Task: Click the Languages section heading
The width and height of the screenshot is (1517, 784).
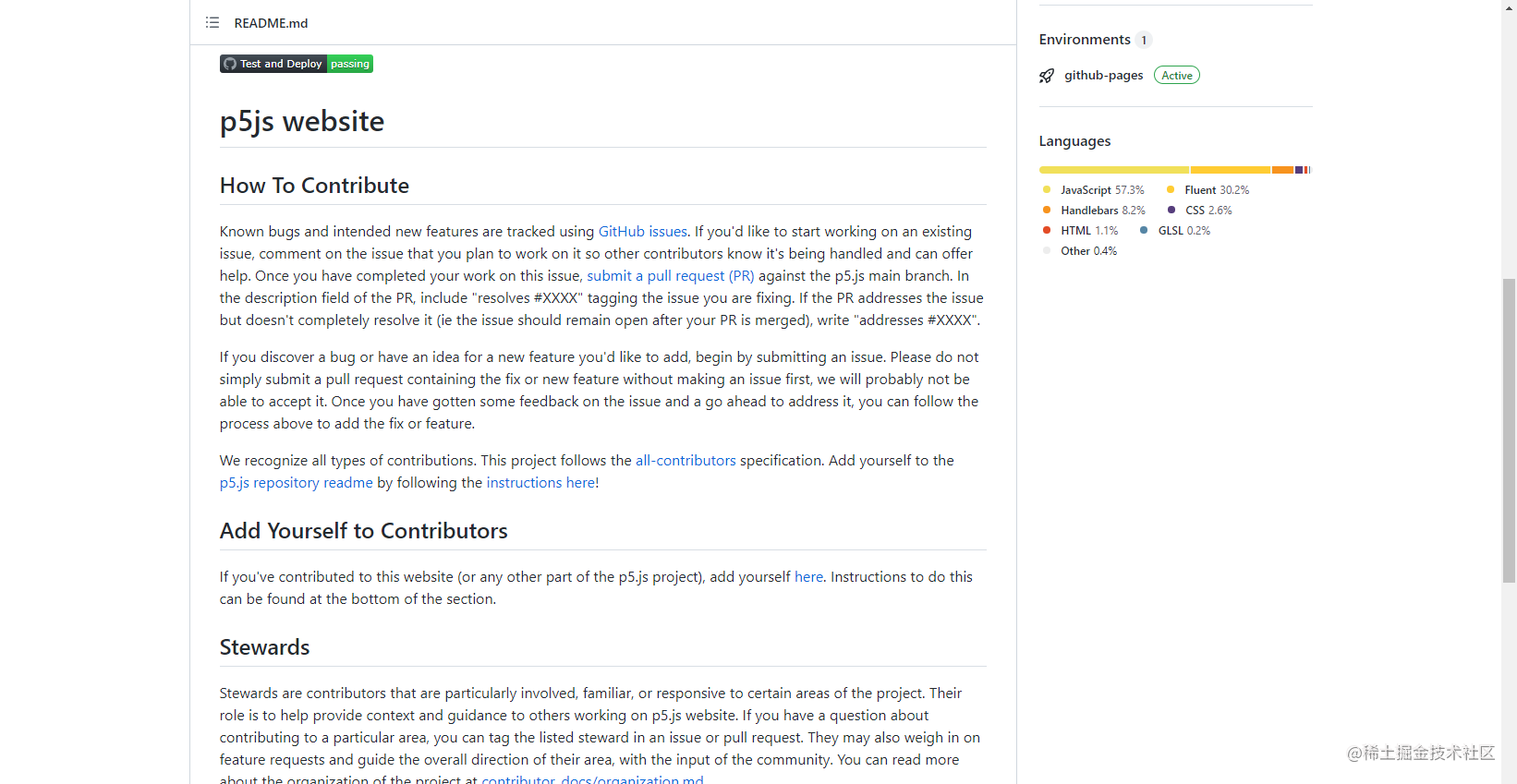Action: click(1074, 141)
